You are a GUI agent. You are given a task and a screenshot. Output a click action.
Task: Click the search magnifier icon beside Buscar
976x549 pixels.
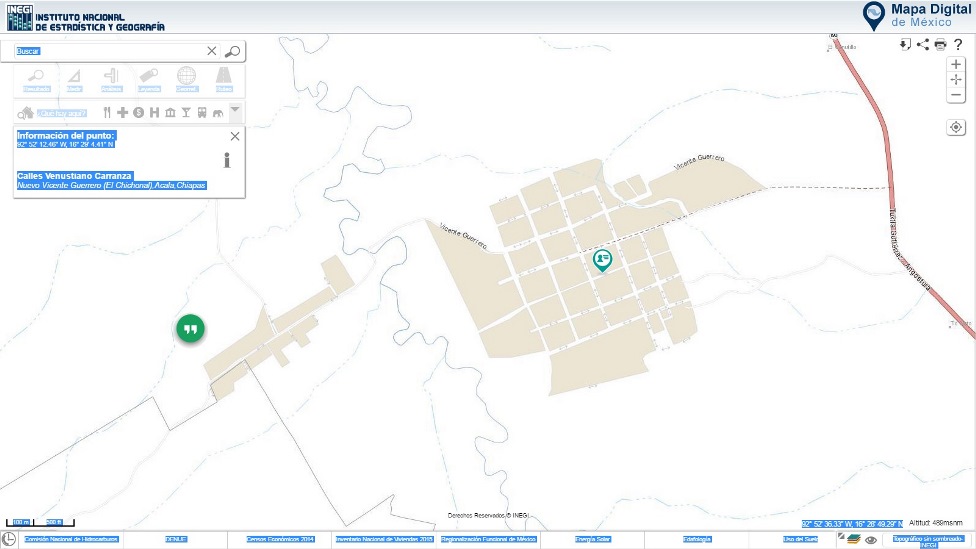click(x=232, y=51)
